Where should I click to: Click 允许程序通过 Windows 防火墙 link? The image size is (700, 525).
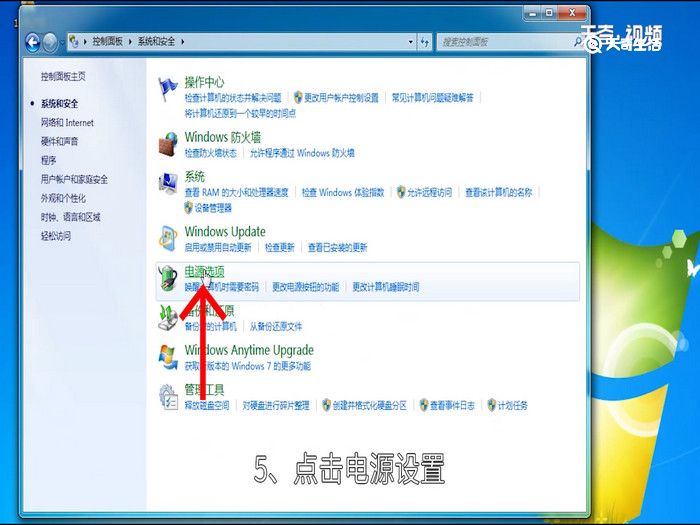point(302,153)
